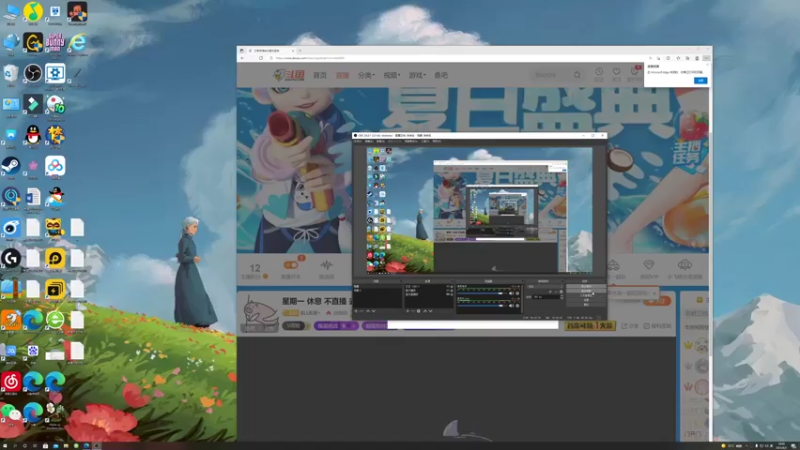Open the Filmora desktop shortcut
This screenshot has width=800, height=450.
tap(33, 104)
